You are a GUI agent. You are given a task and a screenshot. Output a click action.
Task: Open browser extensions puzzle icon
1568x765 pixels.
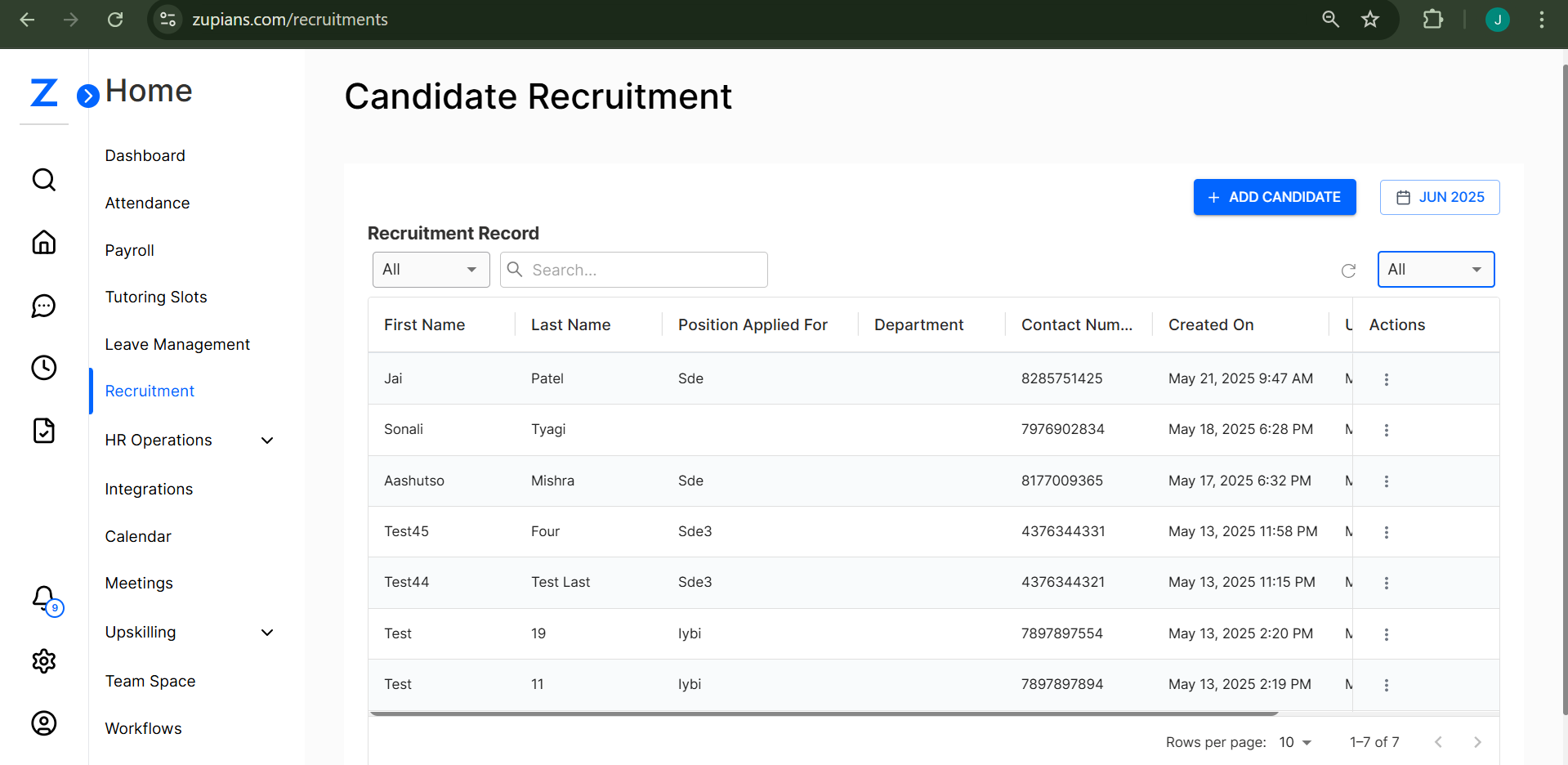[1433, 19]
